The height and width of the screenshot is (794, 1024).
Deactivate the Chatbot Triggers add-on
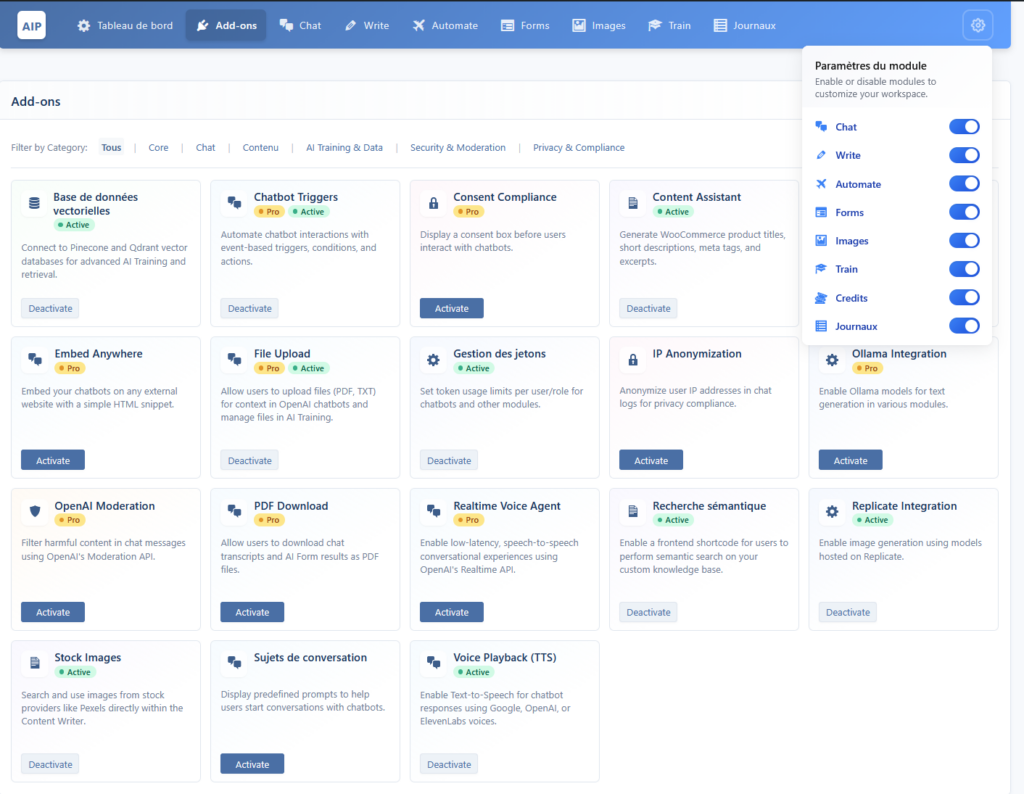point(249,308)
